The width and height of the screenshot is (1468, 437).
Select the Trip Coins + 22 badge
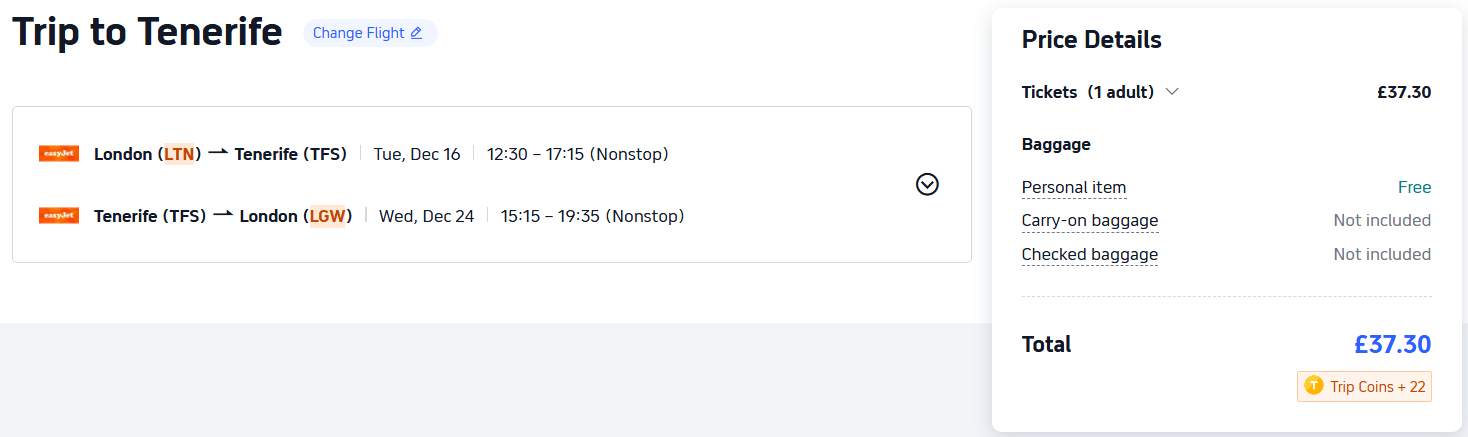[x=1365, y=386]
